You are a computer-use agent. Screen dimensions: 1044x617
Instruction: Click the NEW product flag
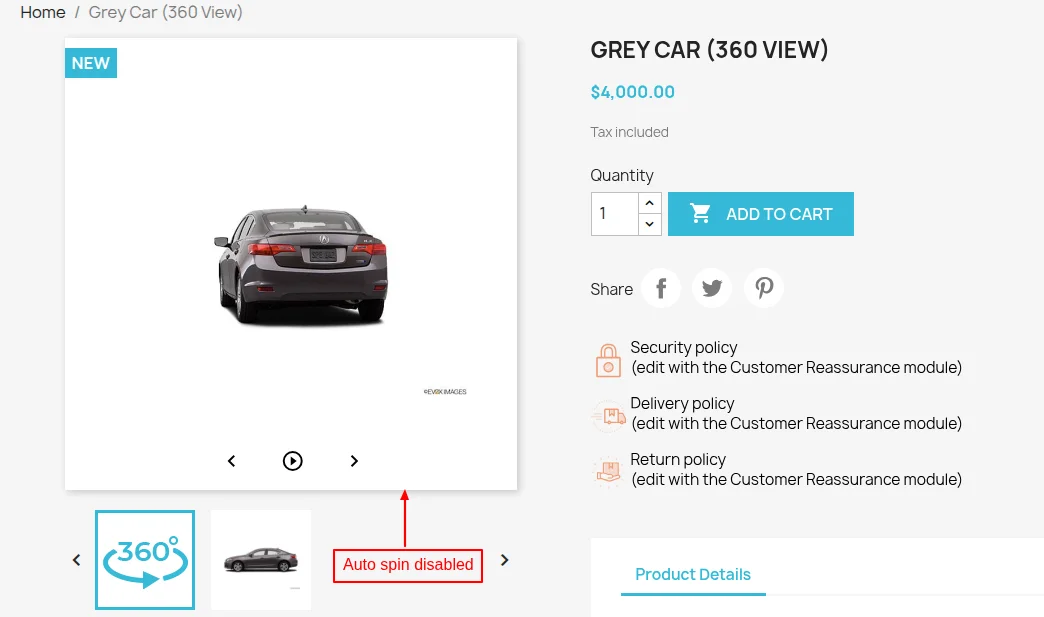coord(91,63)
